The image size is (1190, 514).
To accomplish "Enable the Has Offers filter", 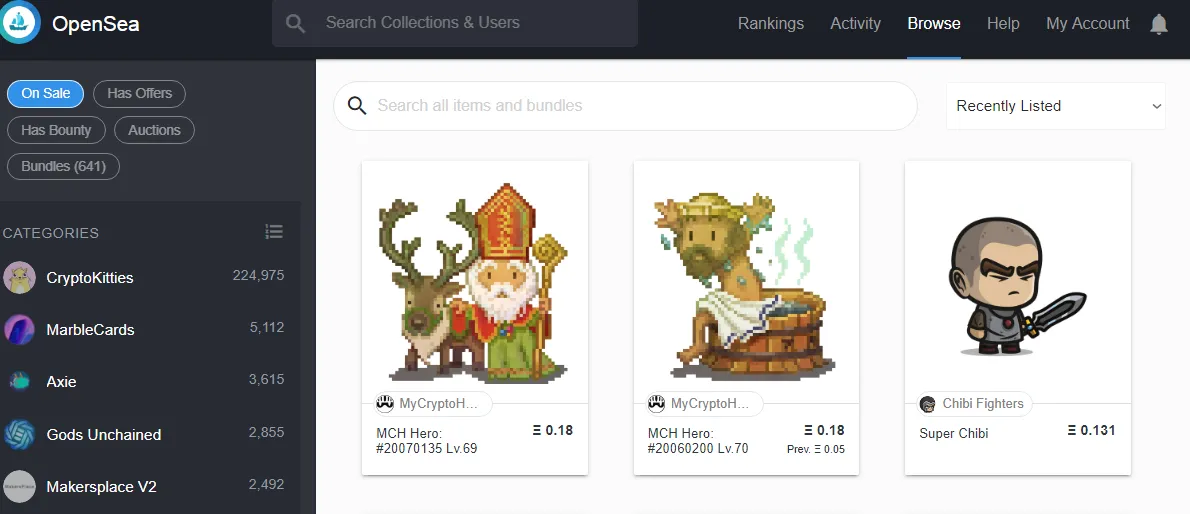I will (x=140, y=93).
